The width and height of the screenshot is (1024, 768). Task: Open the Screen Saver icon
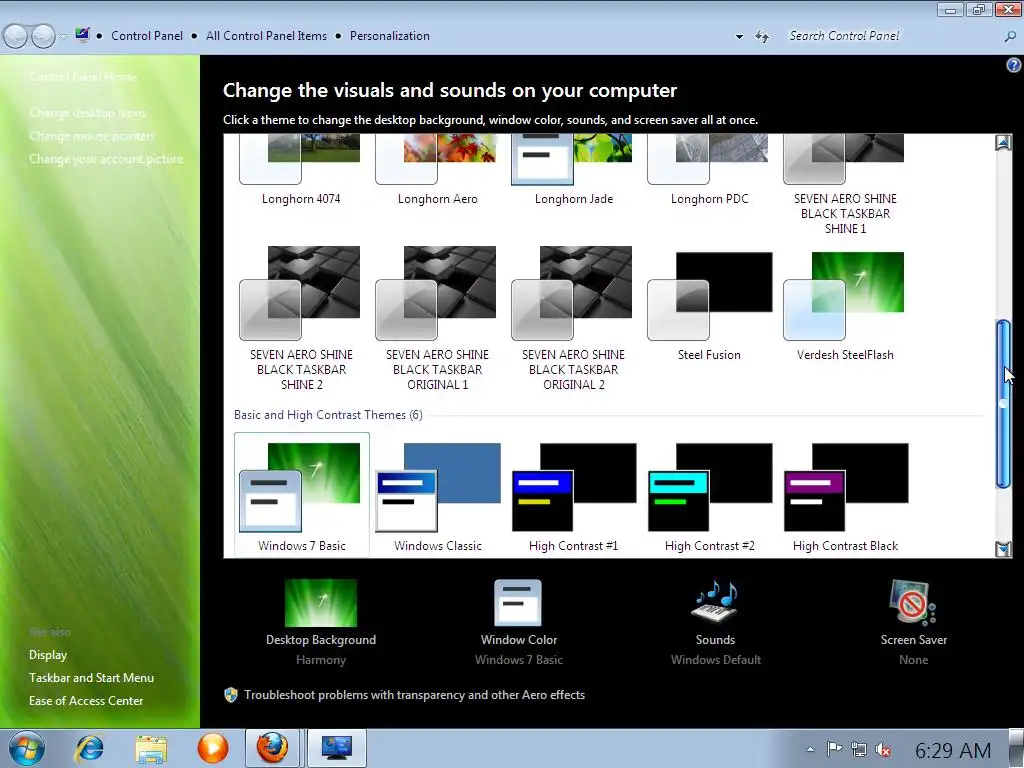tap(913, 602)
